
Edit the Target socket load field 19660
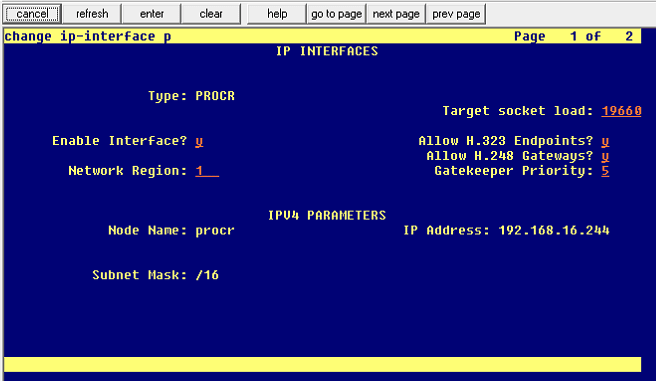click(621, 111)
